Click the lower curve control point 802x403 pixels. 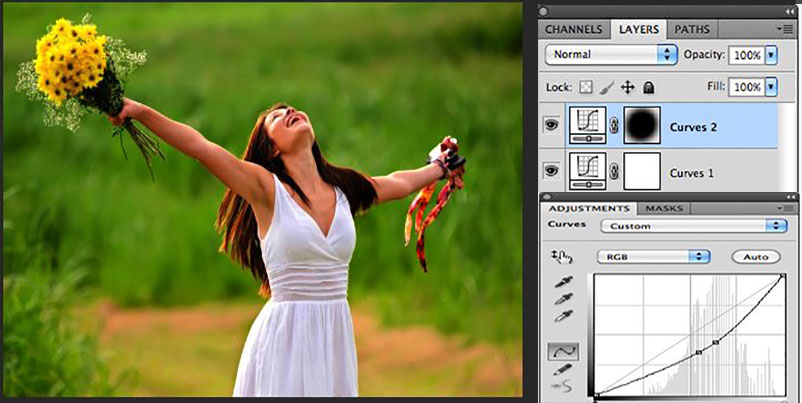699,352
